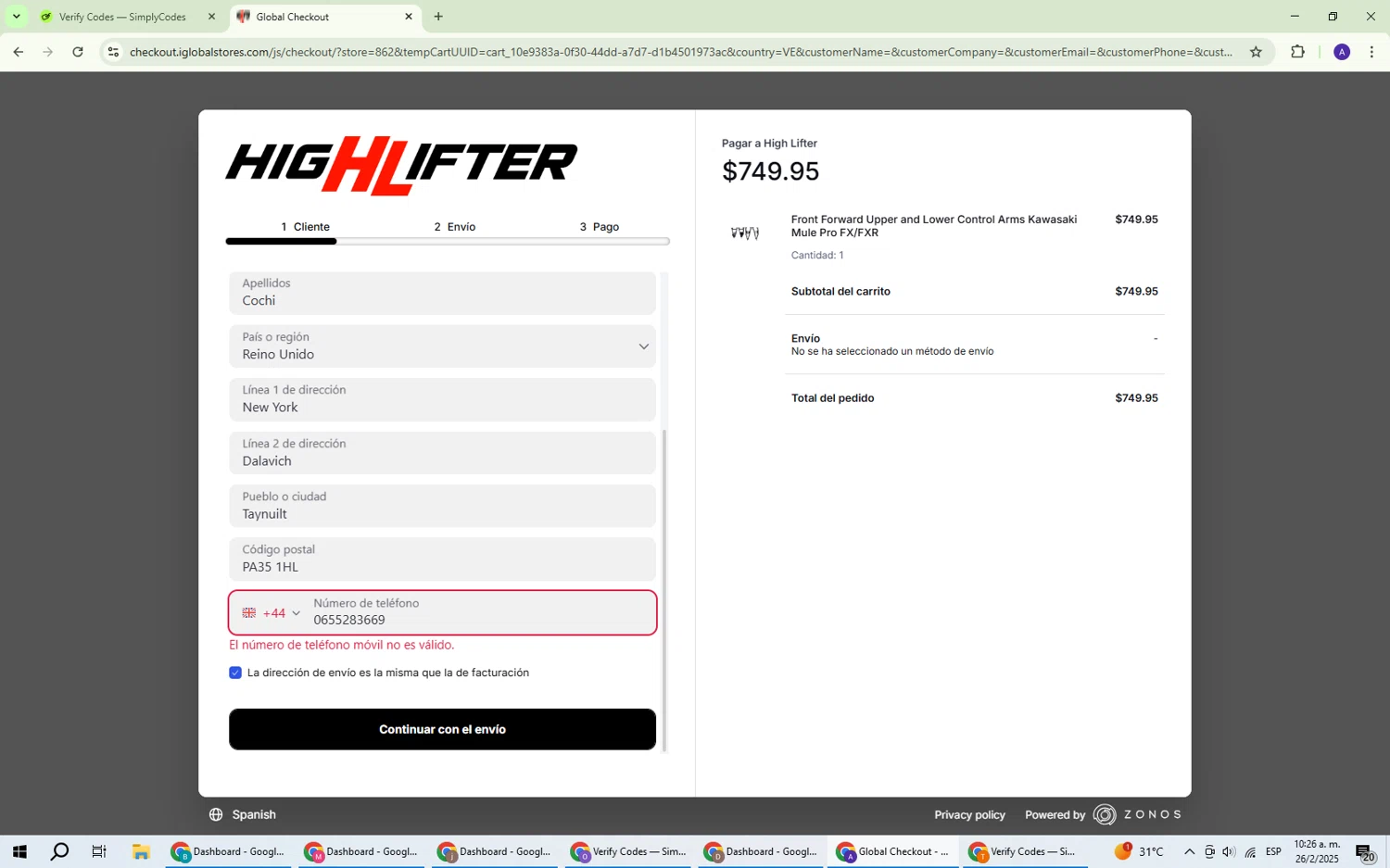This screenshot has width=1390, height=868.
Task: Select the Global Checkout tab
Action: [321, 17]
